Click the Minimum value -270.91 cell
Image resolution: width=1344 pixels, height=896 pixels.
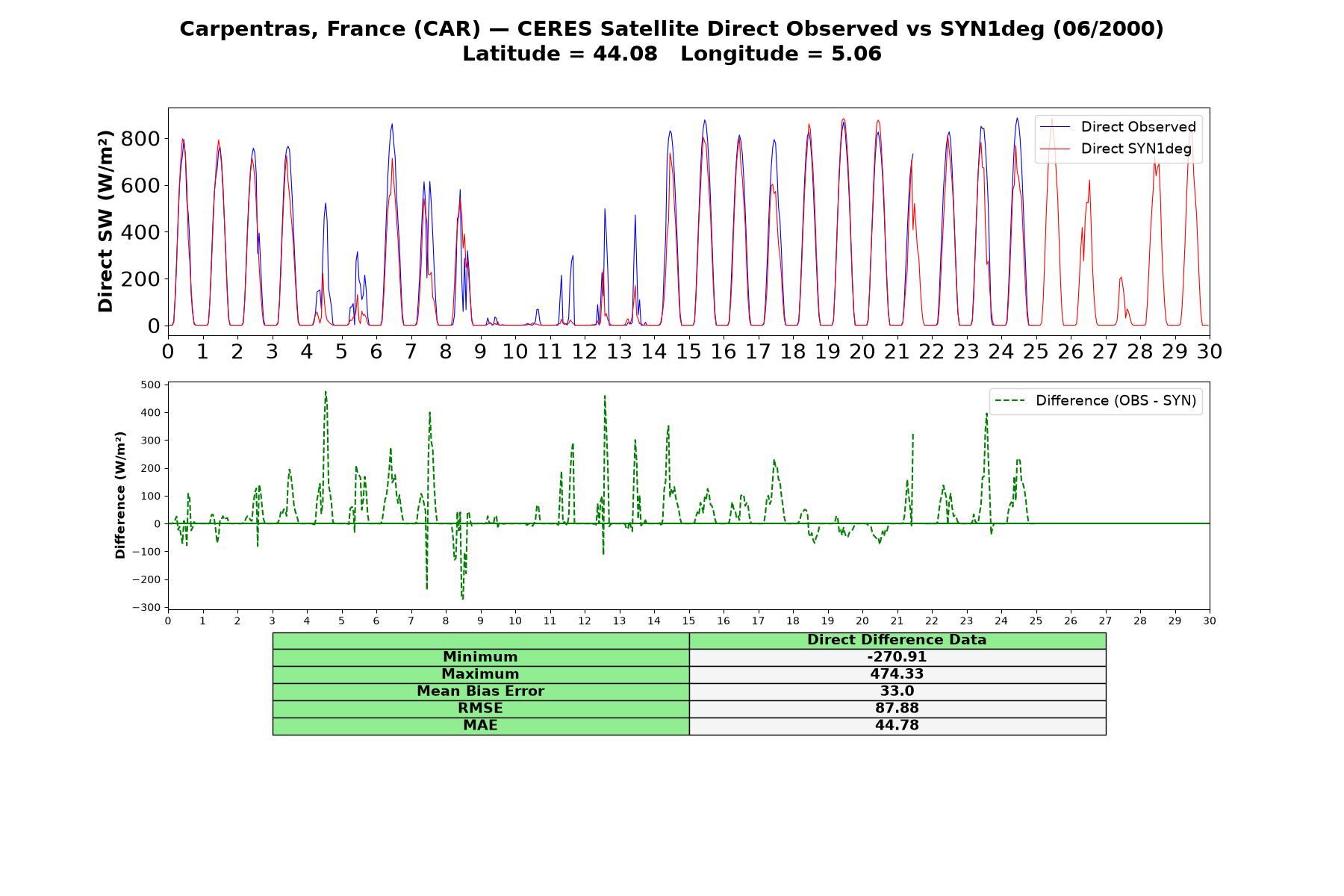[x=897, y=657]
